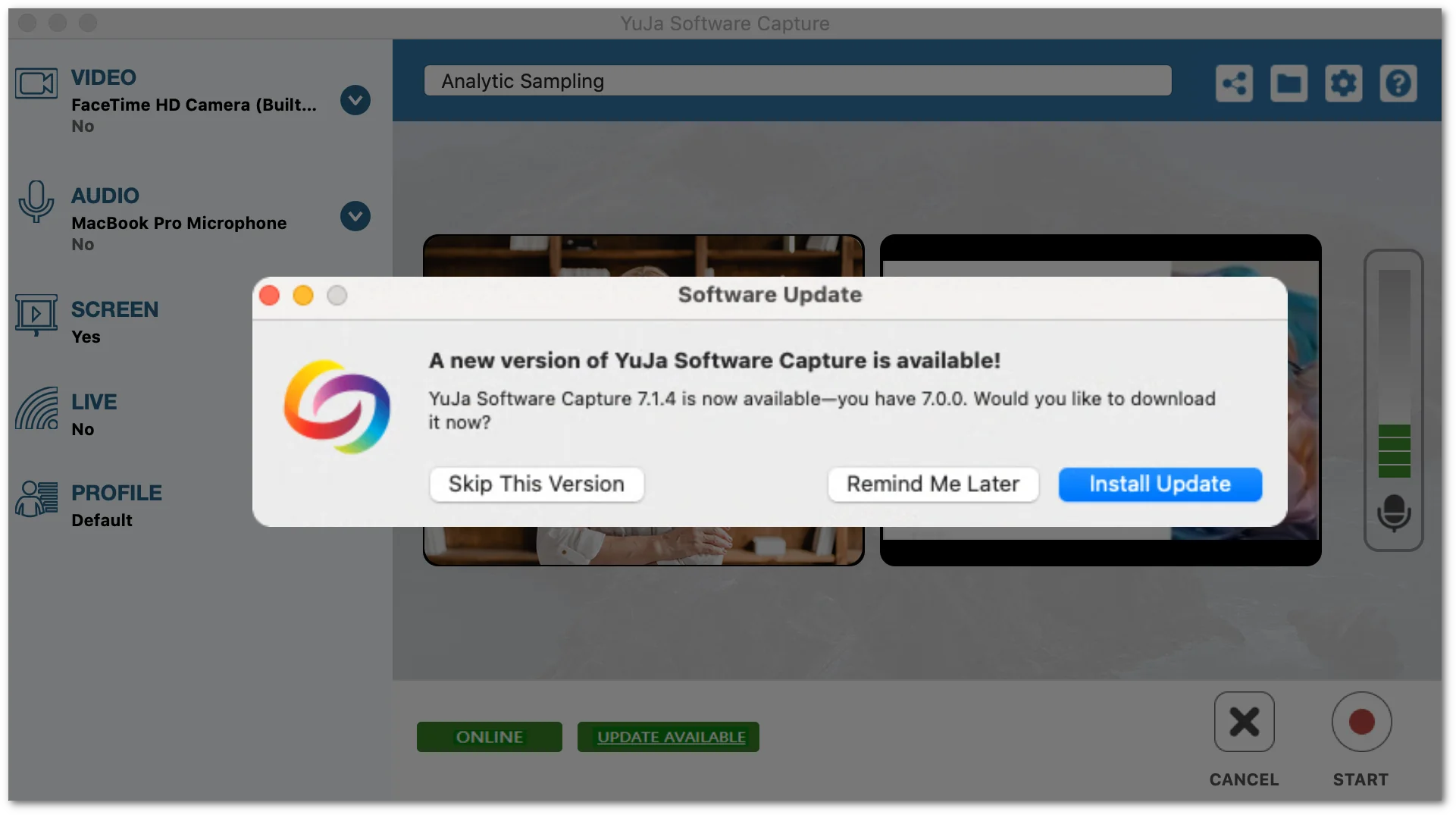Mute microphone using the level meter icon
This screenshot has width=1456, height=815.
1393,513
